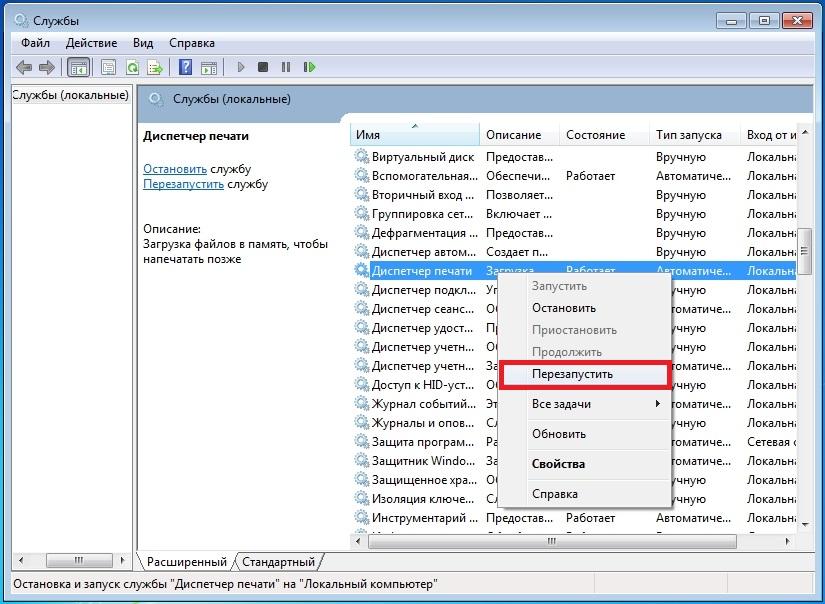Click the blue Help question mark icon

pyautogui.click(x=185, y=68)
